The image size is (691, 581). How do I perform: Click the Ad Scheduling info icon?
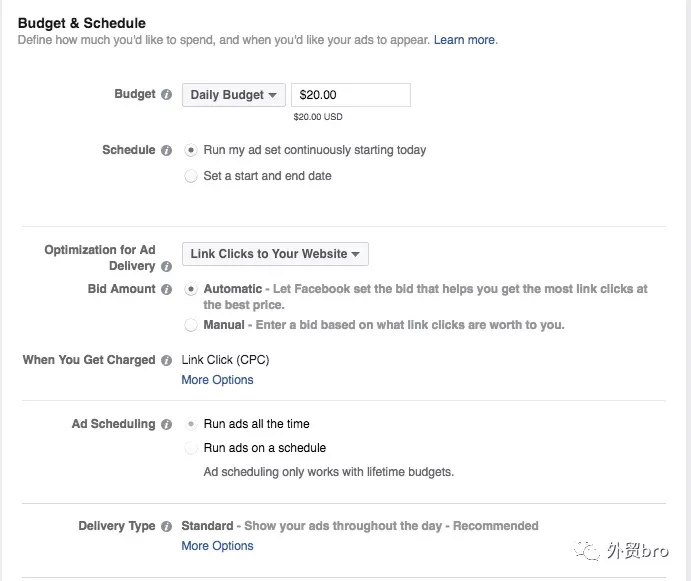(x=166, y=424)
